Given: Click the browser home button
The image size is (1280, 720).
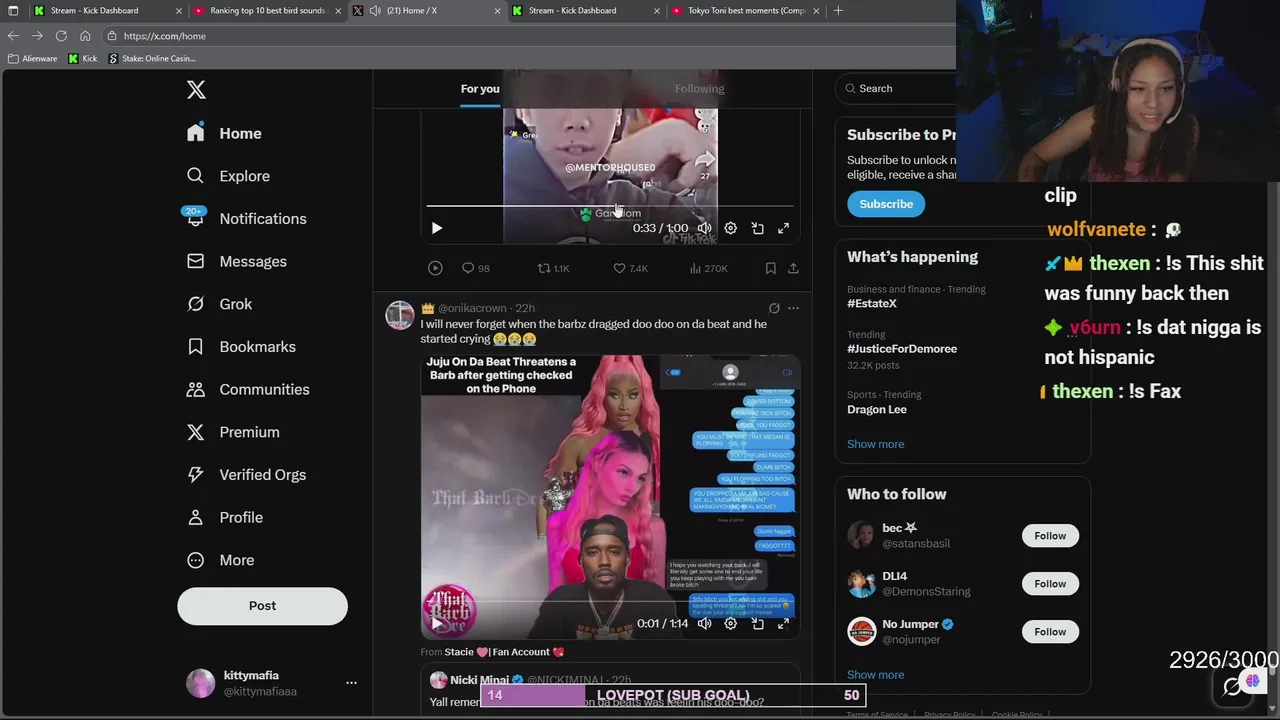Looking at the screenshot, I should coord(85,36).
